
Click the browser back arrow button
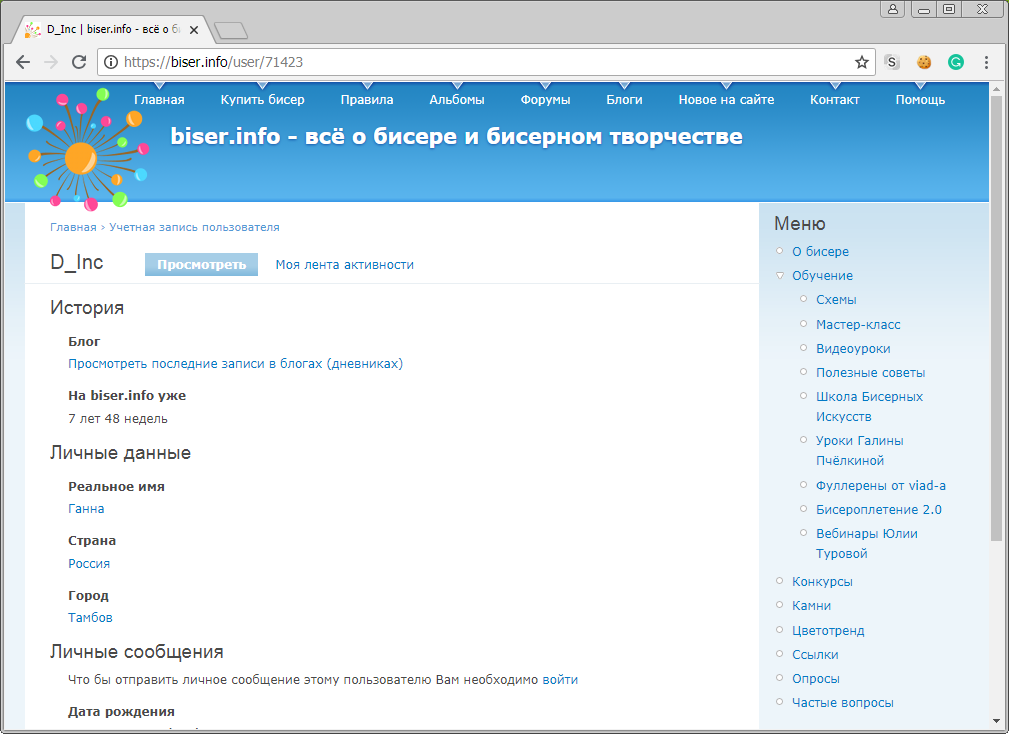coord(23,62)
